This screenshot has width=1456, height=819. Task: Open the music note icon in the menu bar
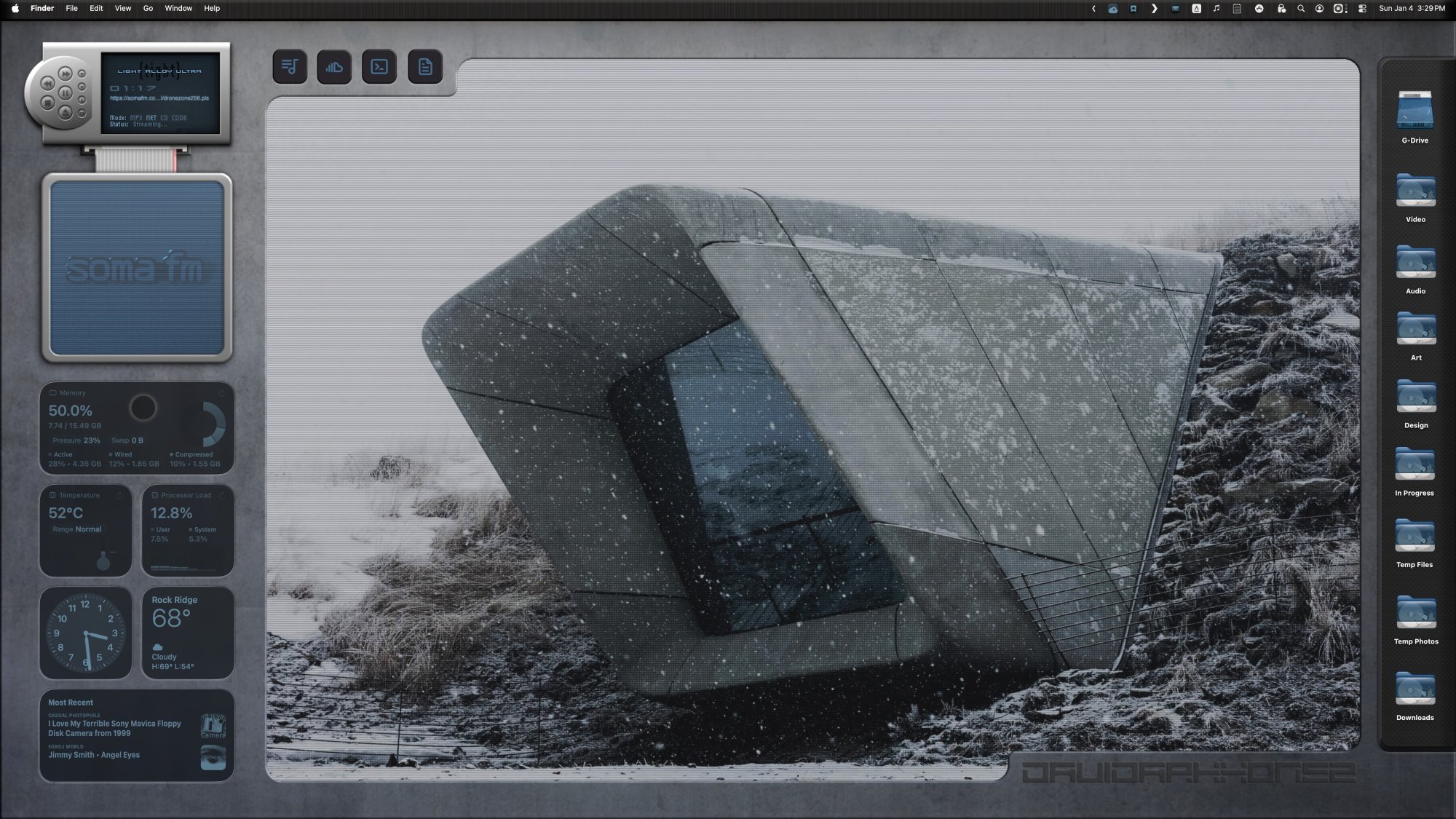[x=1216, y=8]
